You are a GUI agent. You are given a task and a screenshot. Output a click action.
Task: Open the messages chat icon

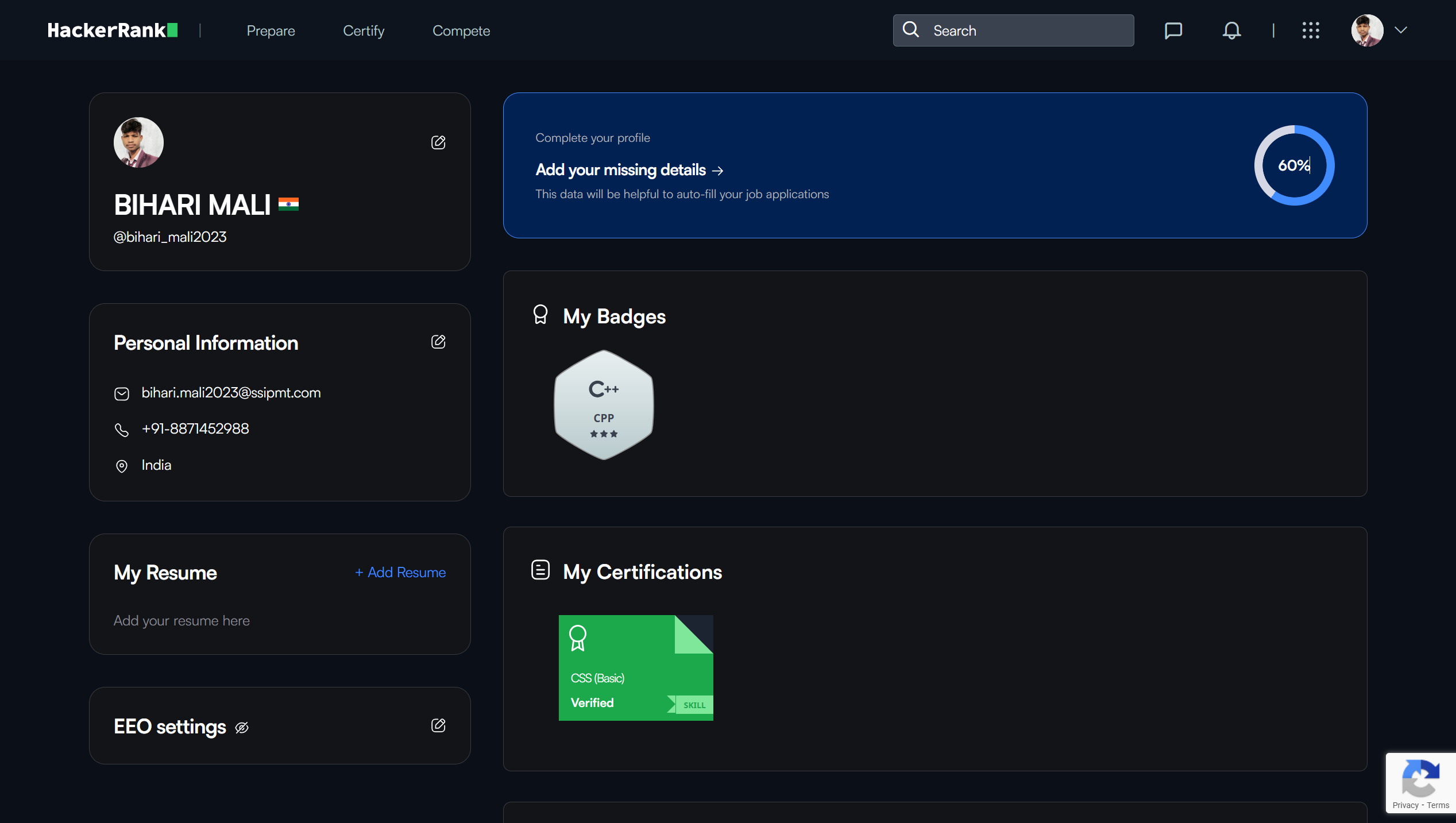(1173, 30)
